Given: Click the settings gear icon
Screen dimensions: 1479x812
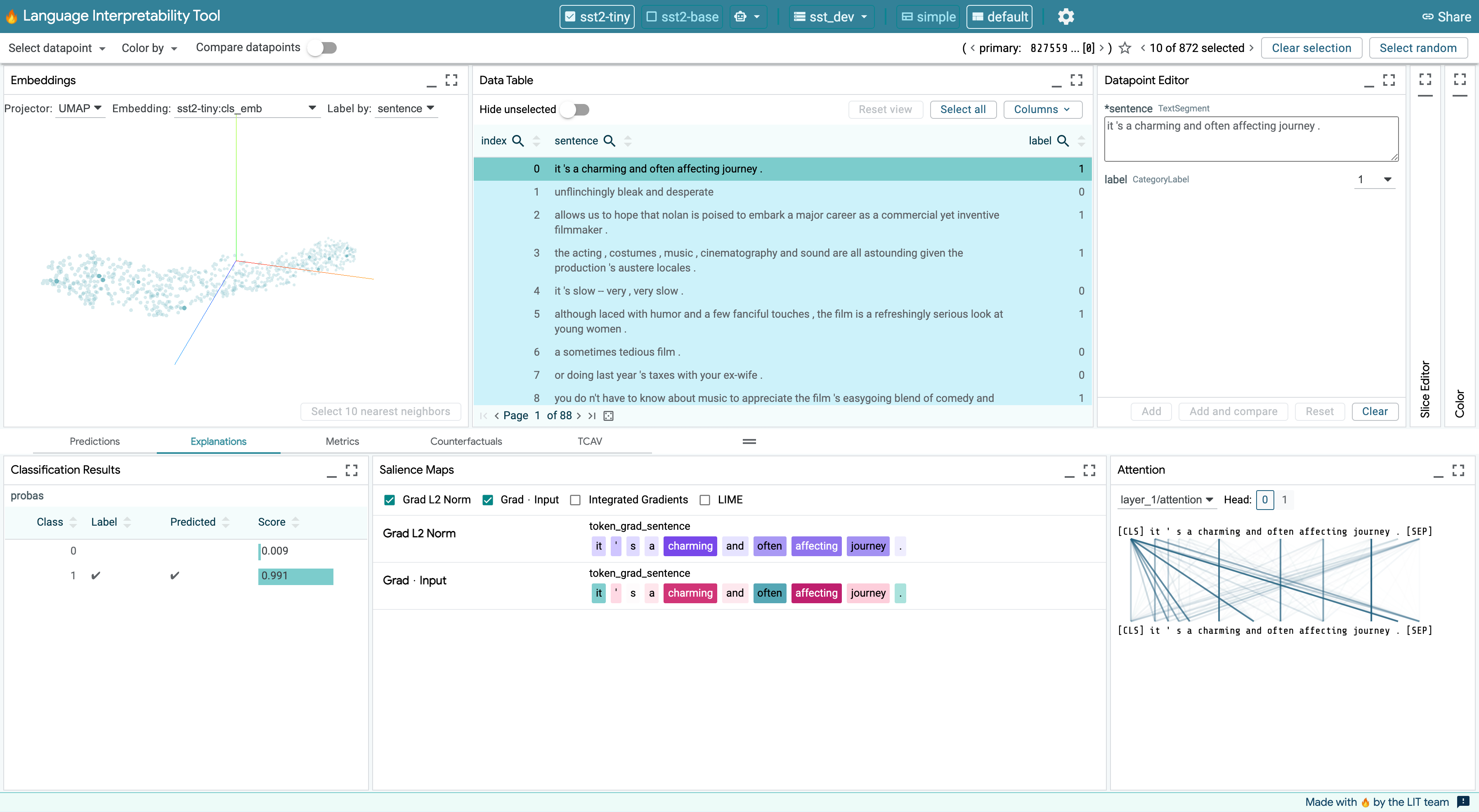Looking at the screenshot, I should pos(1066,16).
